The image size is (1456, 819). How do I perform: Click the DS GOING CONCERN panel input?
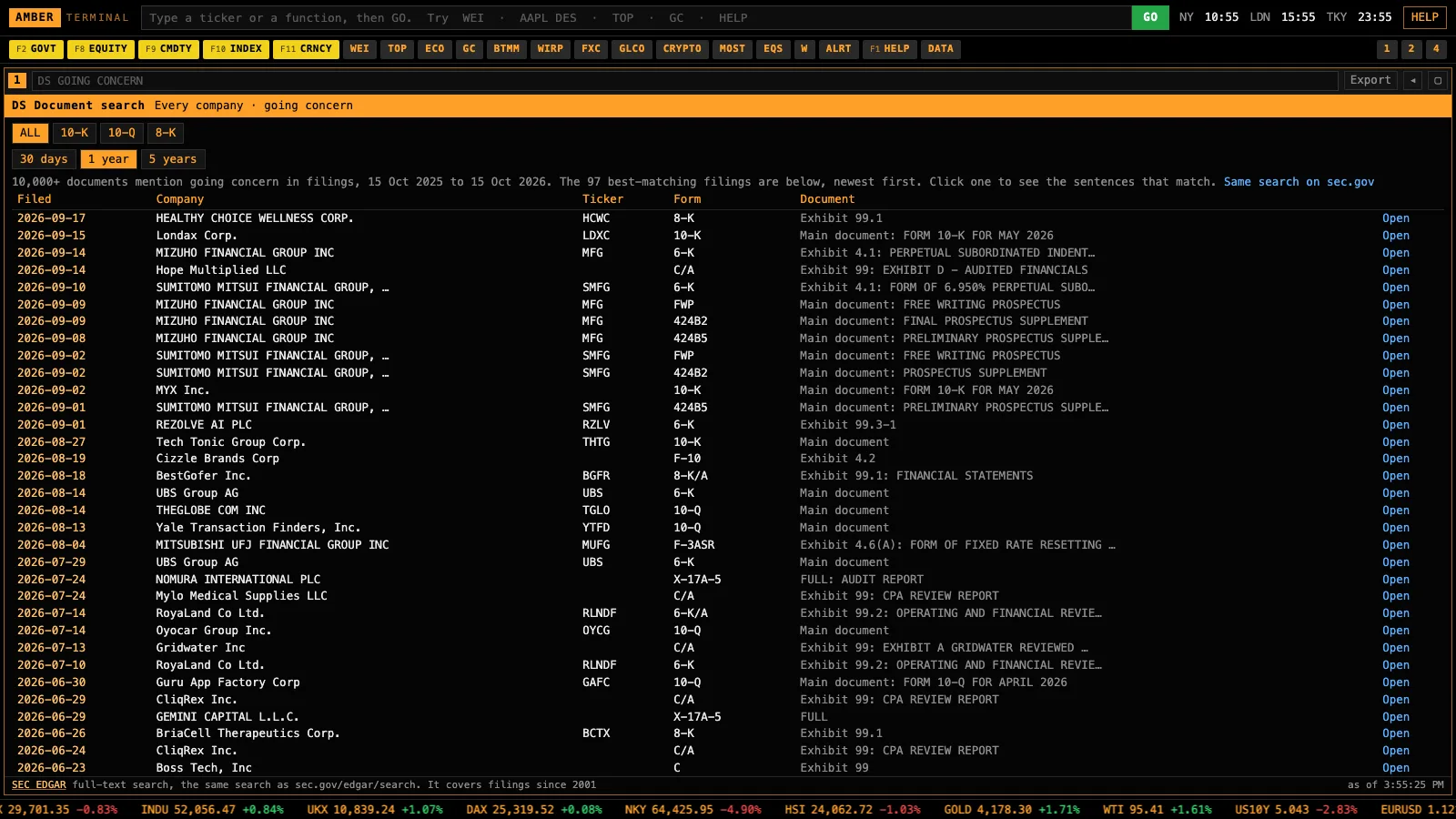pos(684,80)
